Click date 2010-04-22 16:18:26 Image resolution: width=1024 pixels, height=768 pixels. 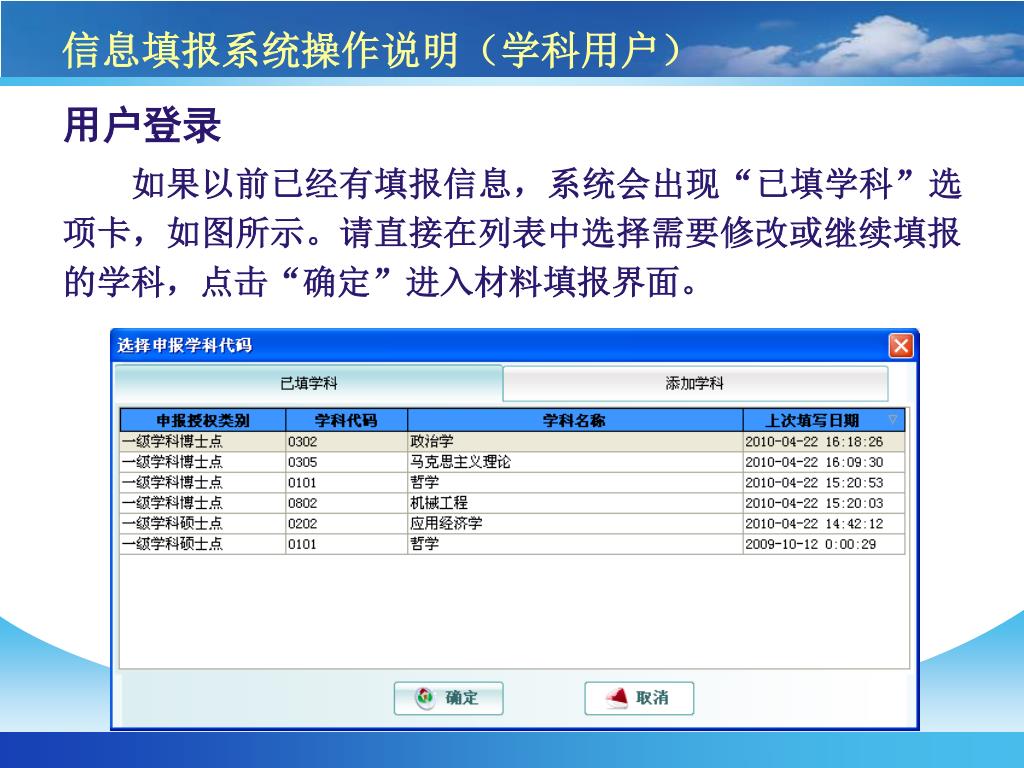click(814, 442)
